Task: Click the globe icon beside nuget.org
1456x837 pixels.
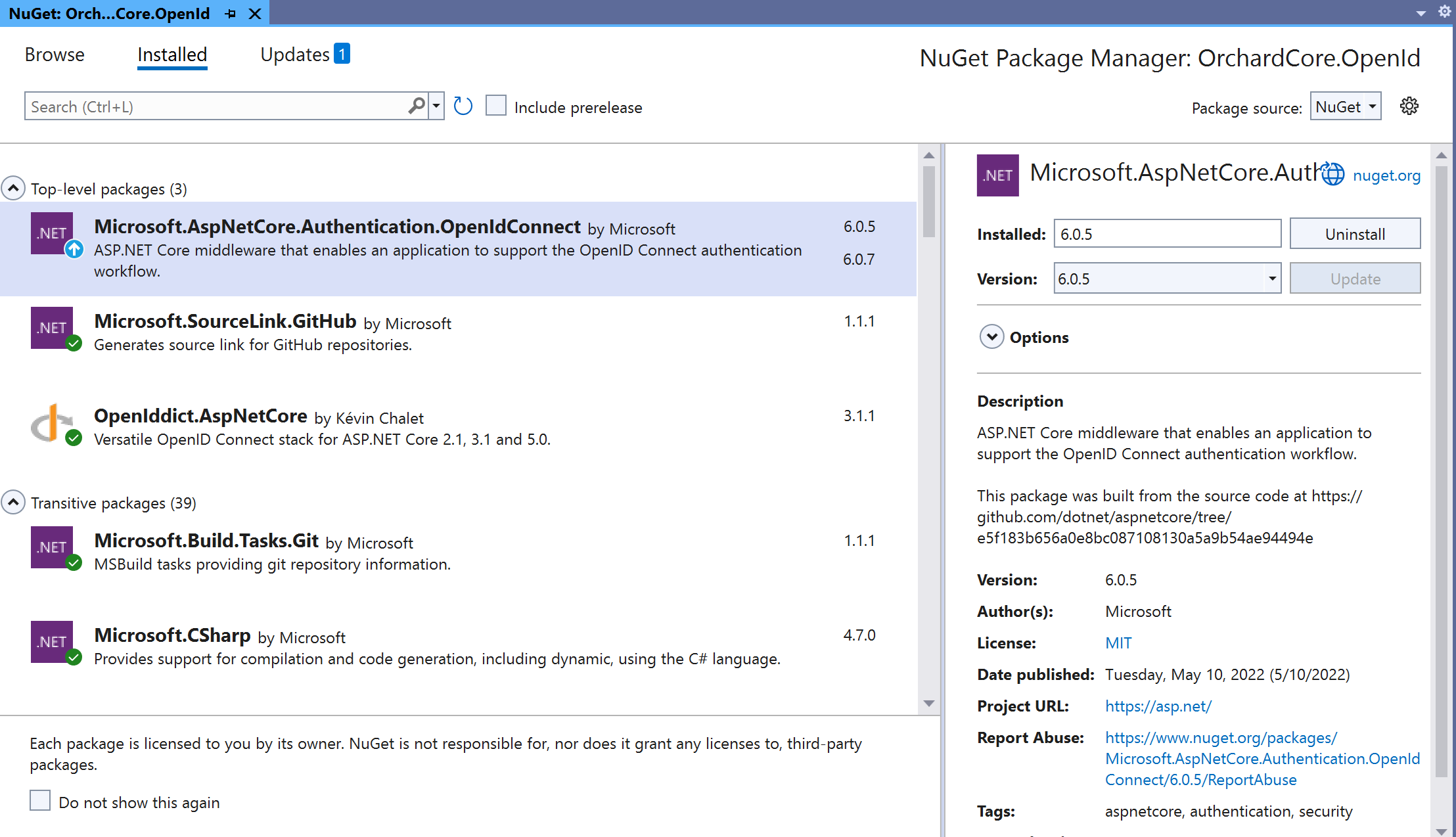Action: coord(1332,175)
